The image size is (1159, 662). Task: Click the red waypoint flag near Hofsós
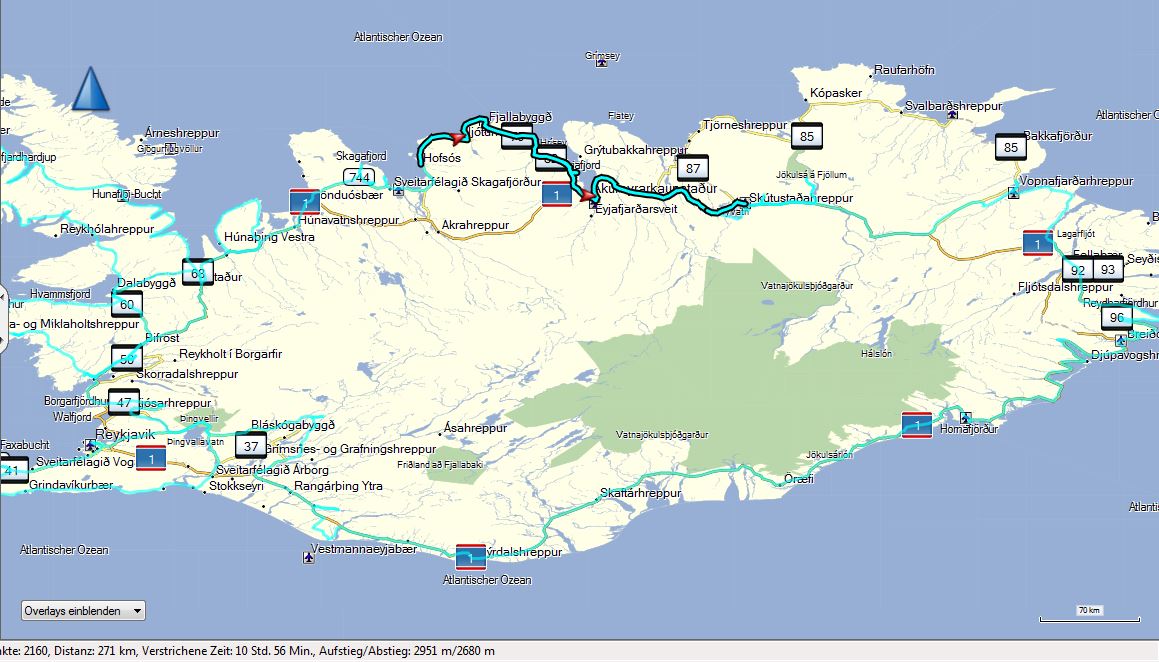pyautogui.click(x=461, y=137)
